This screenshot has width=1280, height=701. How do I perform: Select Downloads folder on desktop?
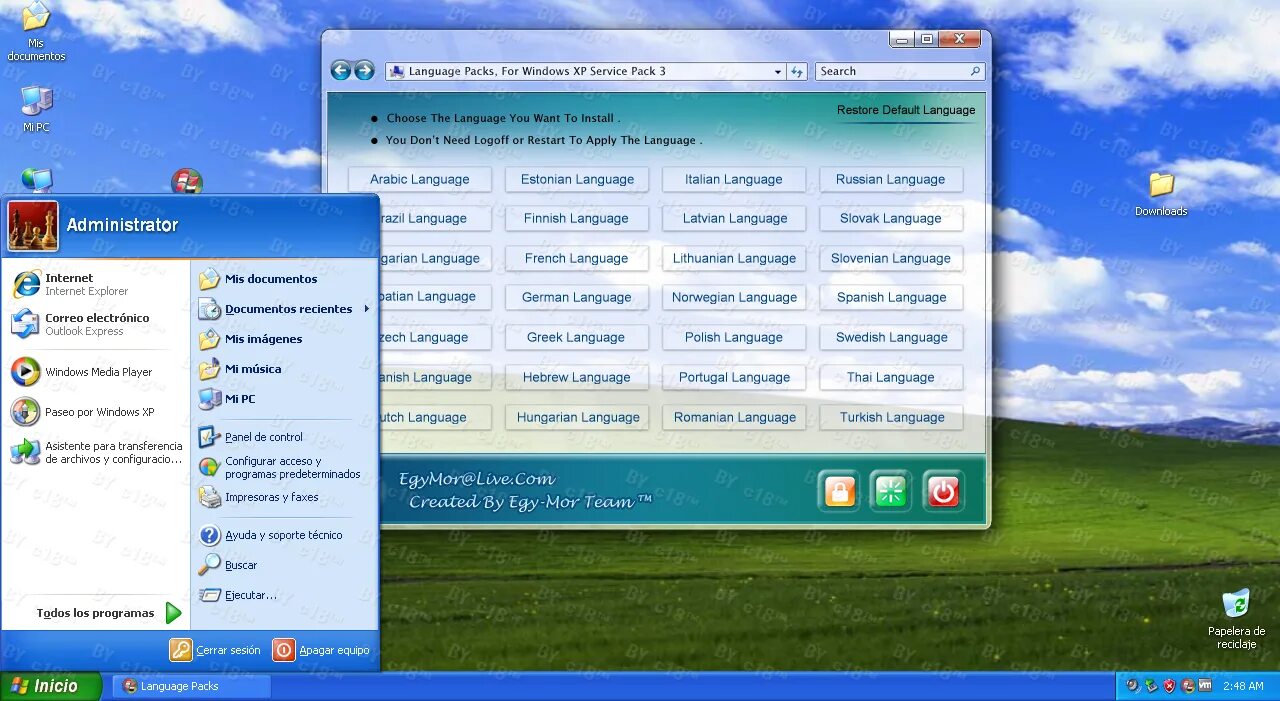(1161, 193)
